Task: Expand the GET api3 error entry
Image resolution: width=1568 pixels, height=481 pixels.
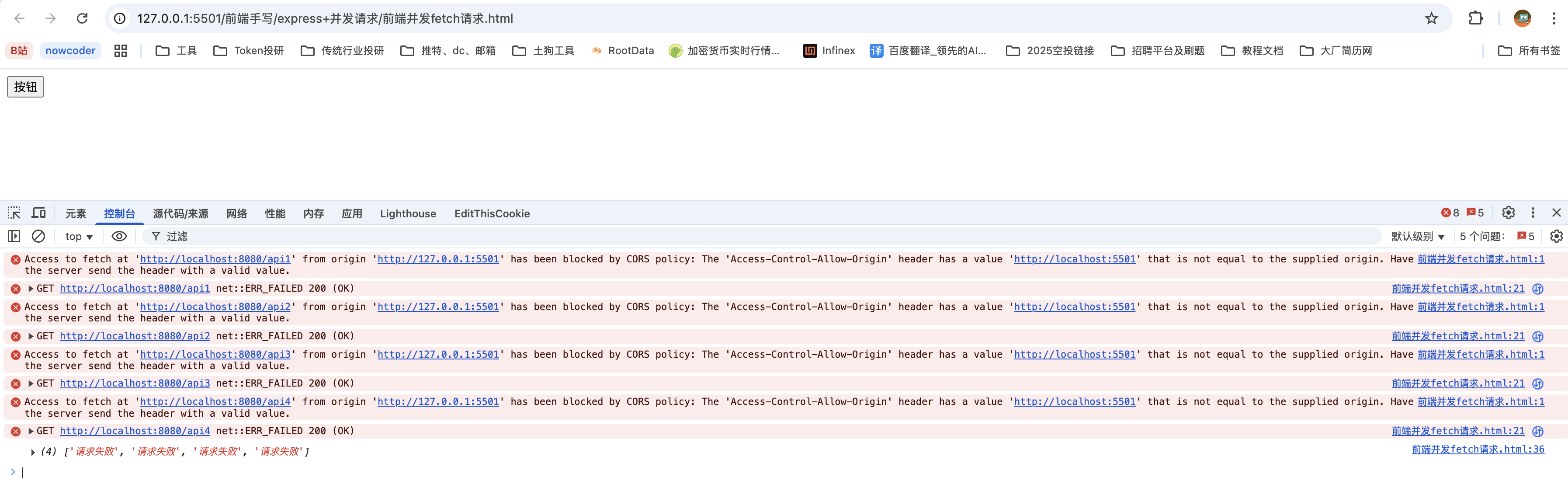Action: (x=31, y=383)
